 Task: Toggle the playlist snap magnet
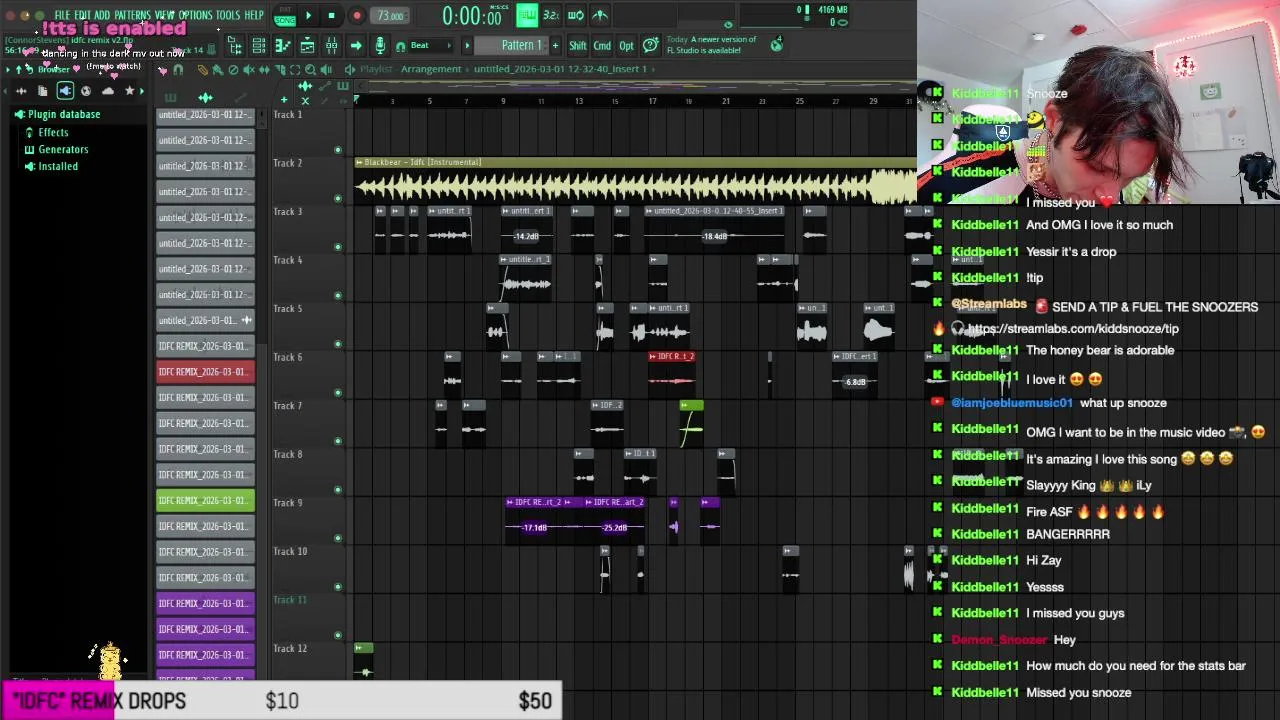point(178,69)
